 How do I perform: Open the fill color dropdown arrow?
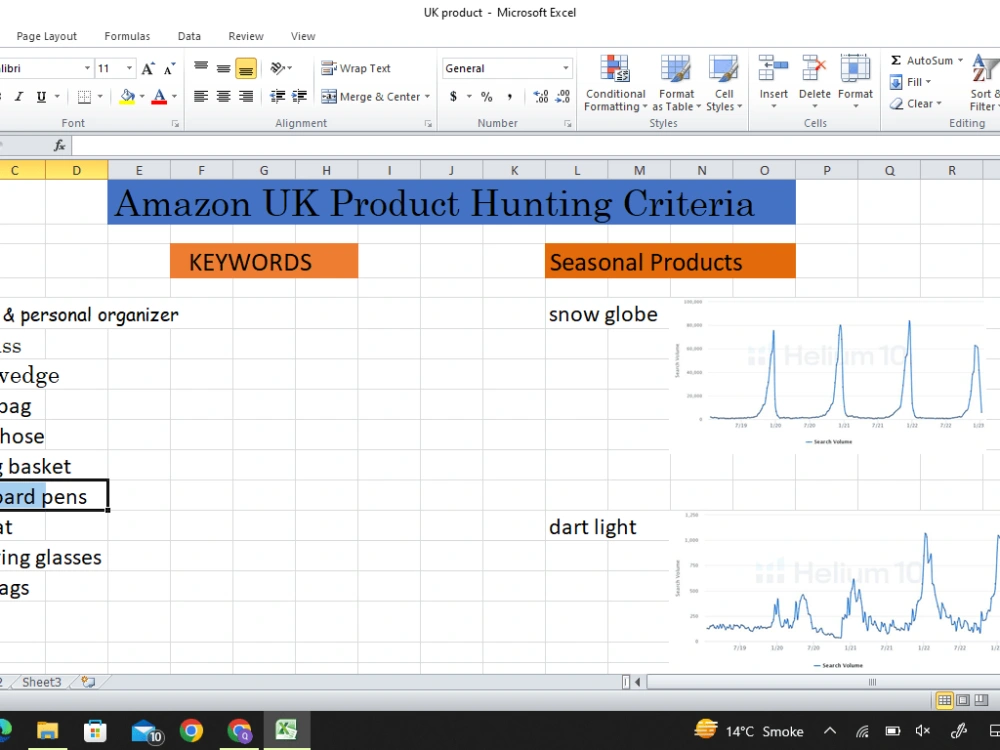142,97
